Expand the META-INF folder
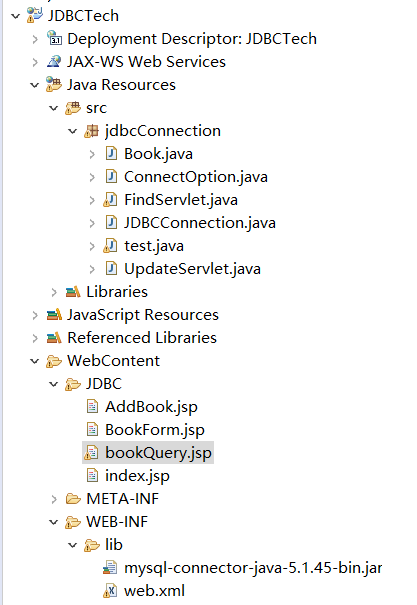Viewport: 417px width, 605px height. (x=54, y=499)
